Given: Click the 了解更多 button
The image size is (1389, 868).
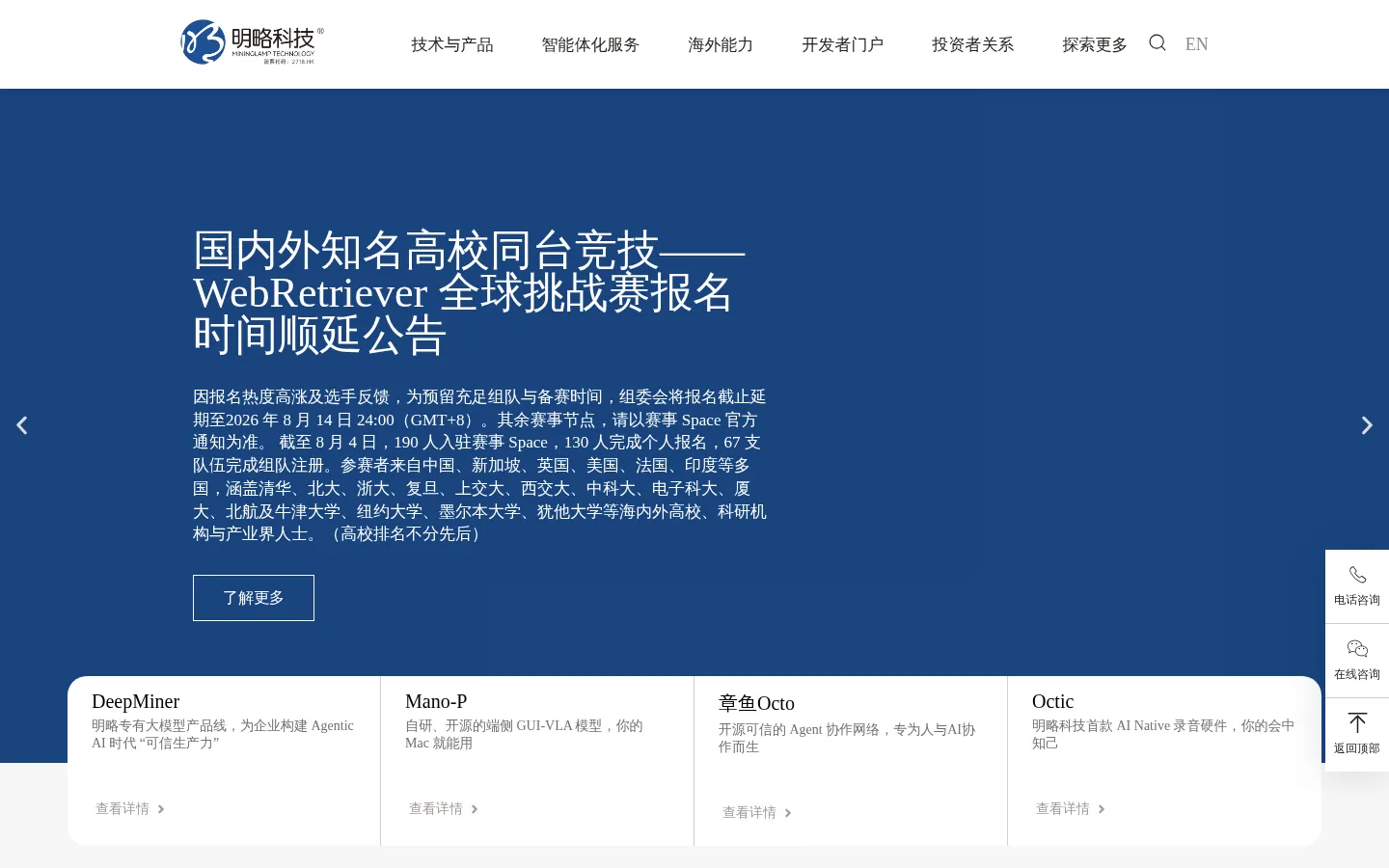Looking at the screenshot, I should pos(254,598).
